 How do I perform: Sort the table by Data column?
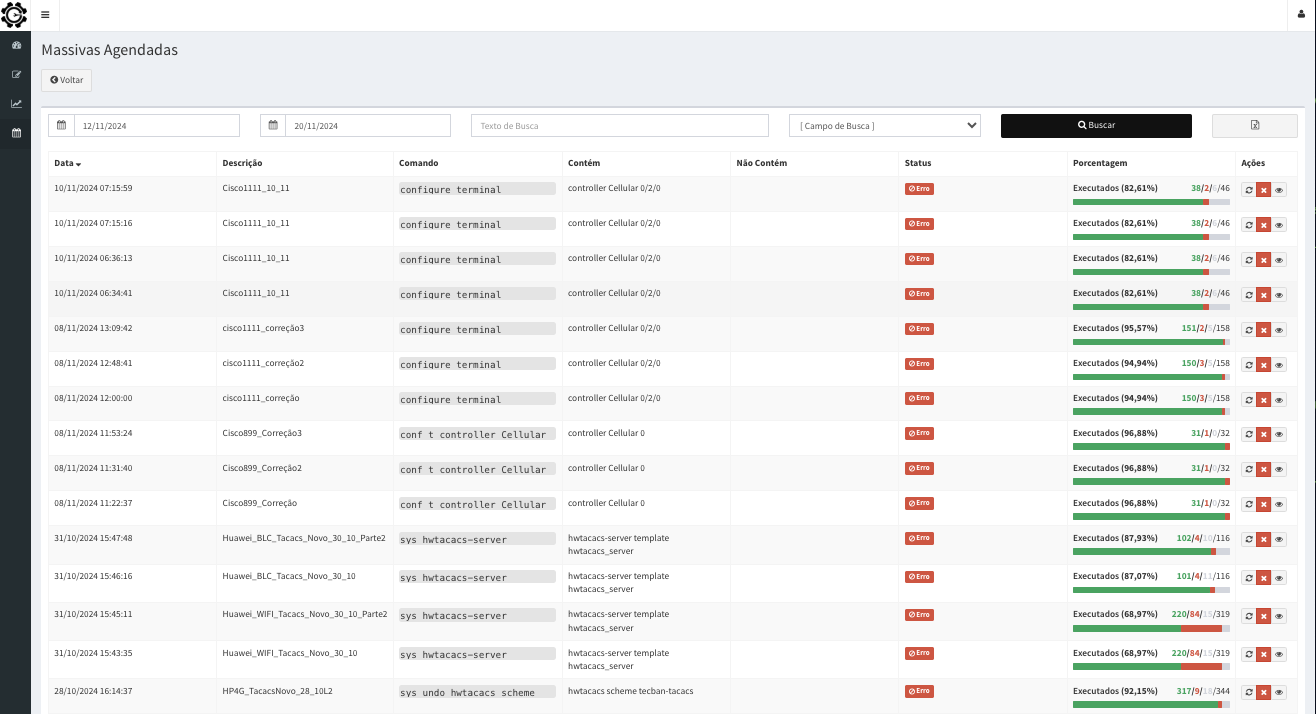click(x=67, y=163)
